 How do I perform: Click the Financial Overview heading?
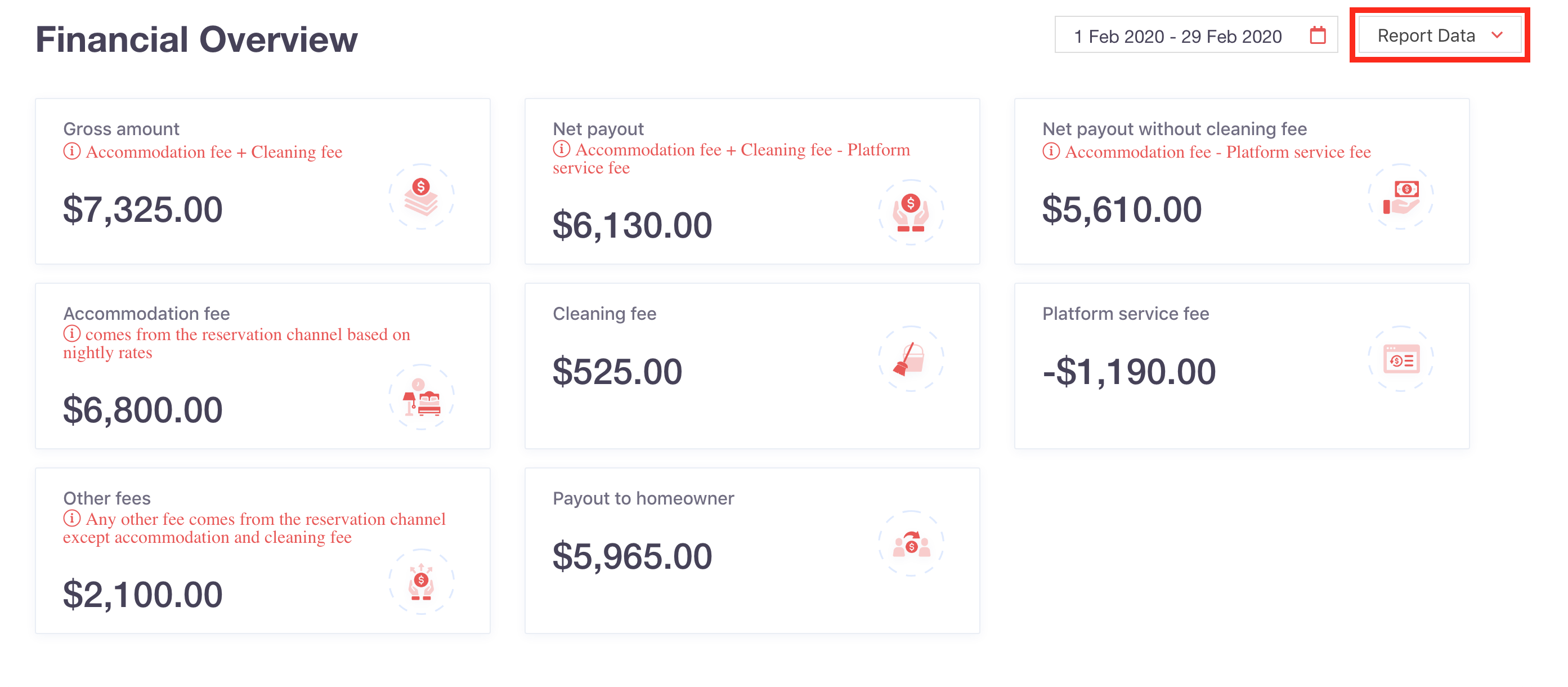(196, 39)
